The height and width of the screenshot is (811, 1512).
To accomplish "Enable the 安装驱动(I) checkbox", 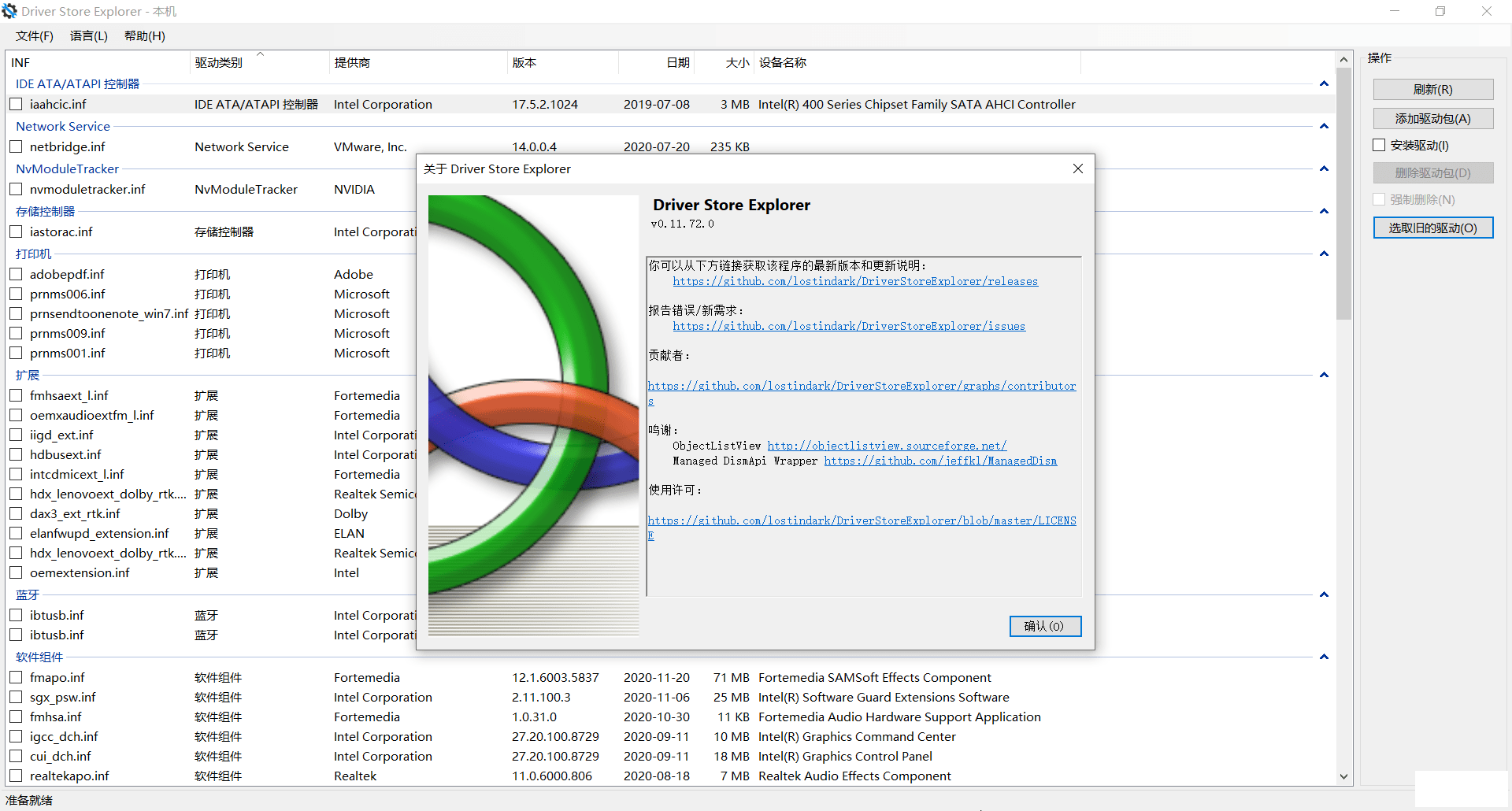I will click(x=1379, y=145).
